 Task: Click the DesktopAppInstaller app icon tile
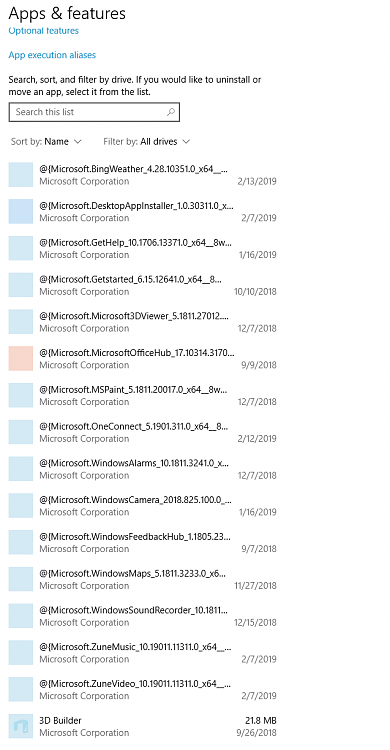(21, 211)
